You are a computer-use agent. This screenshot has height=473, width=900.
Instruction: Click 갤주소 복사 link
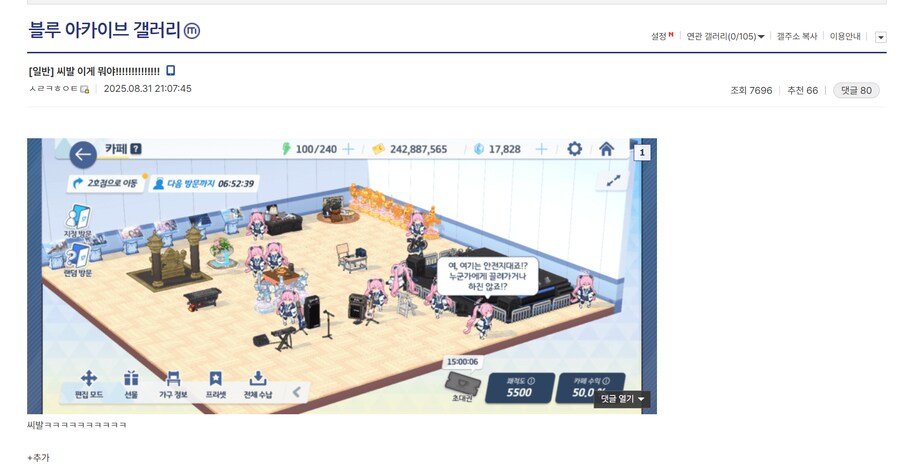click(797, 36)
